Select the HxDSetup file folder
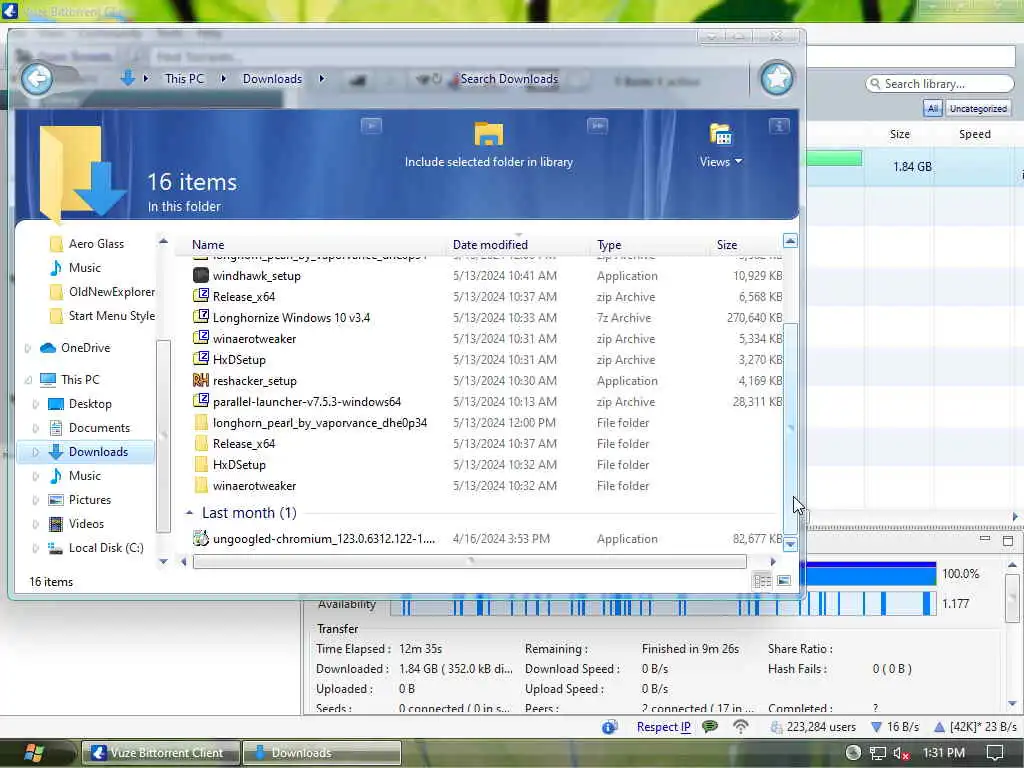This screenshot has height=768, width=1024. pos(239,465)
